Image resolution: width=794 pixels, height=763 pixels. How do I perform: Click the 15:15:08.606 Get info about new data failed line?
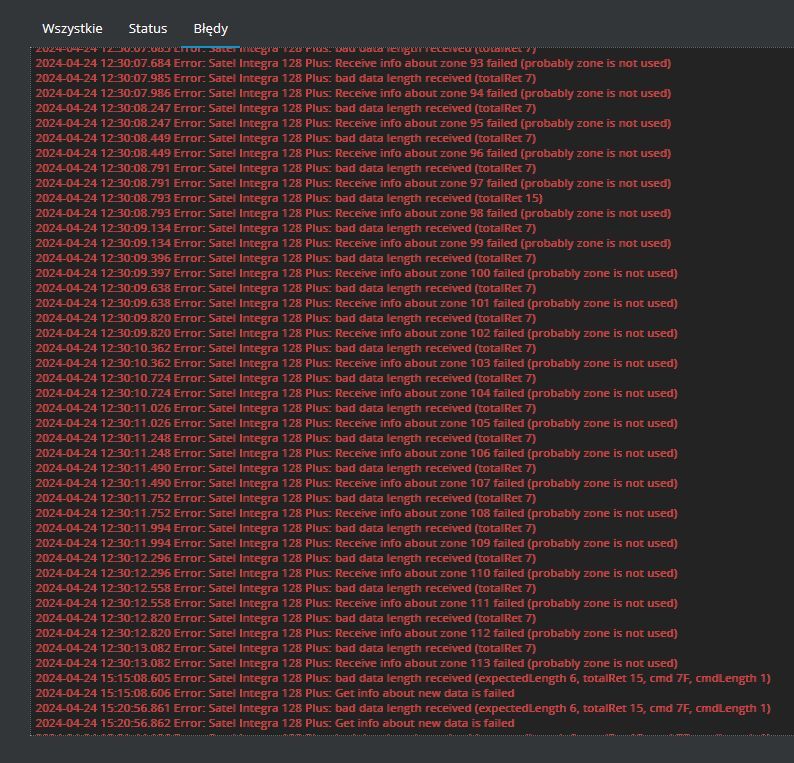tap(275, 693)
